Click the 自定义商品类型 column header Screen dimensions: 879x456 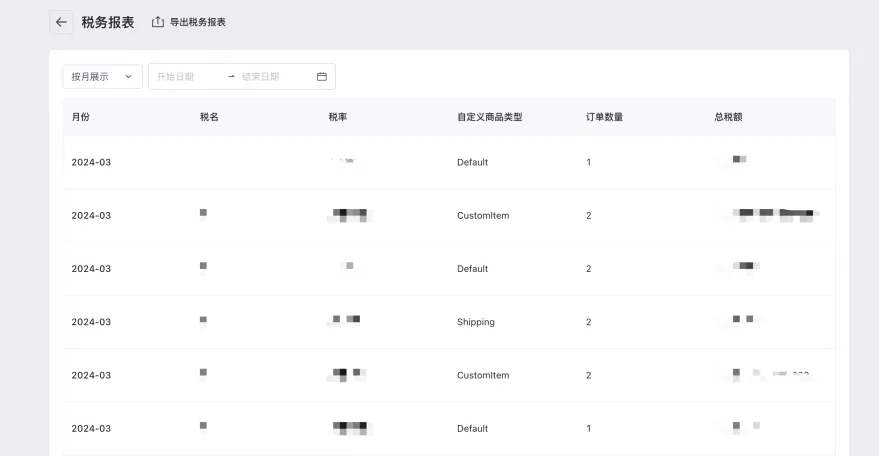click(489, 117)
